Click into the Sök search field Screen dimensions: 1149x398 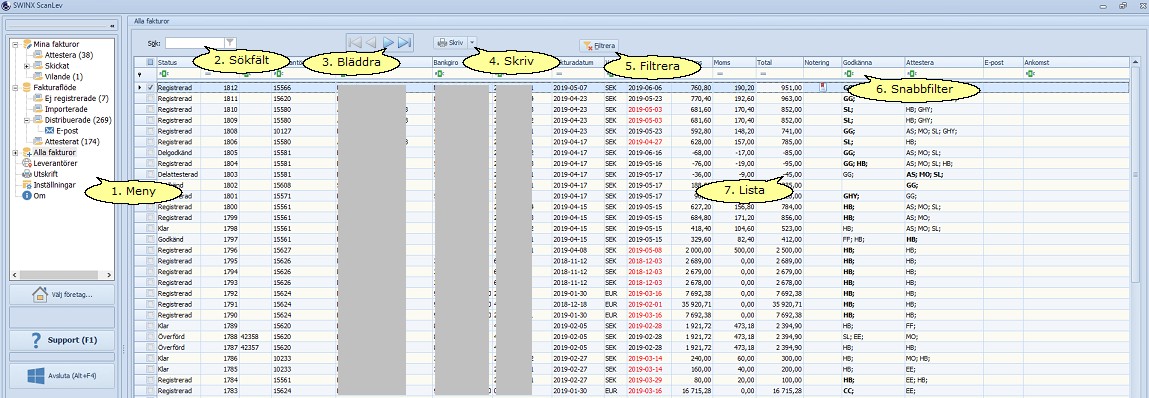coord(194,43)
